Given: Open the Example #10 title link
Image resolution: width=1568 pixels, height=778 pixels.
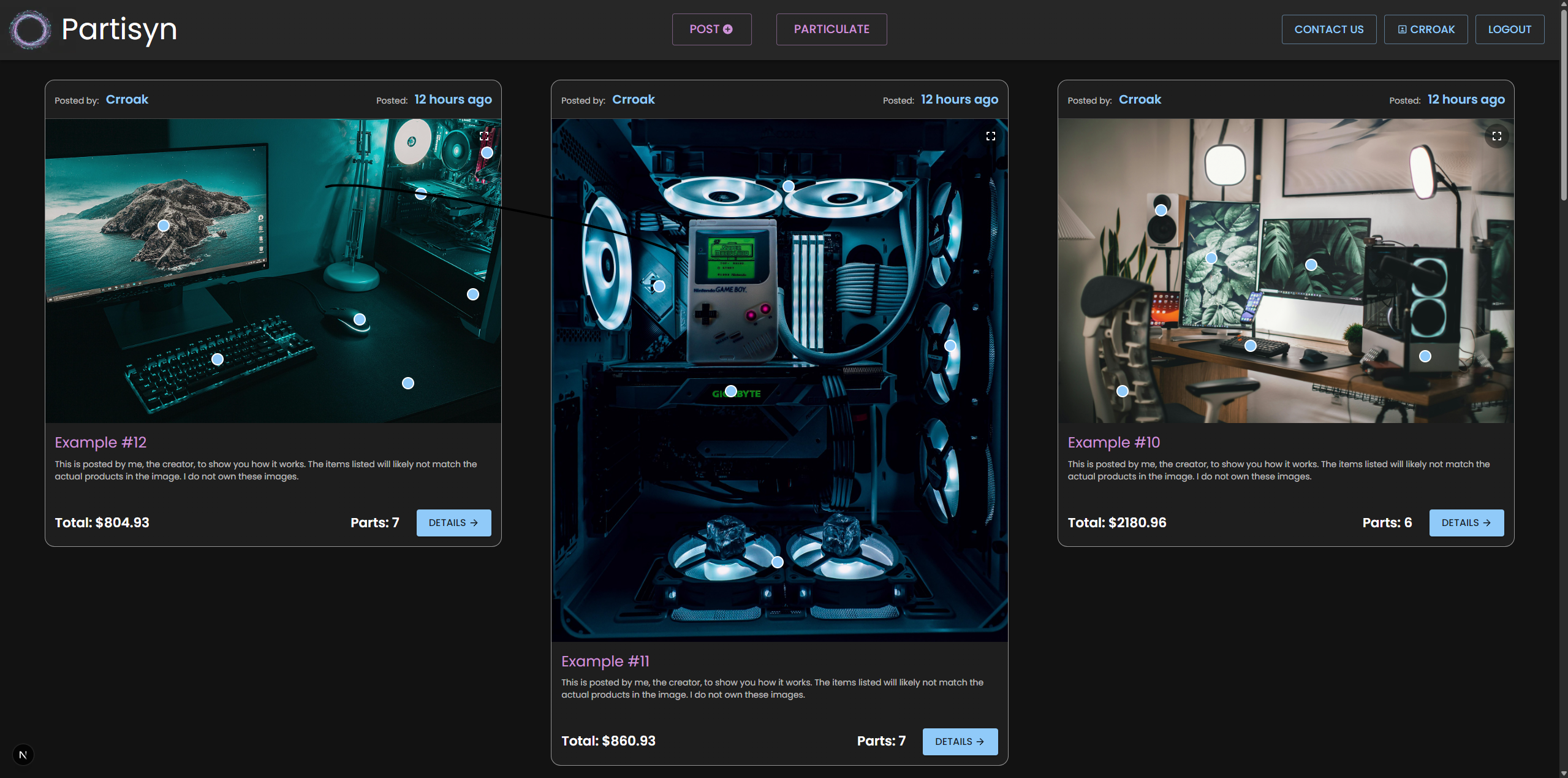Looking at the screenshot, I should click(1113, 443).
